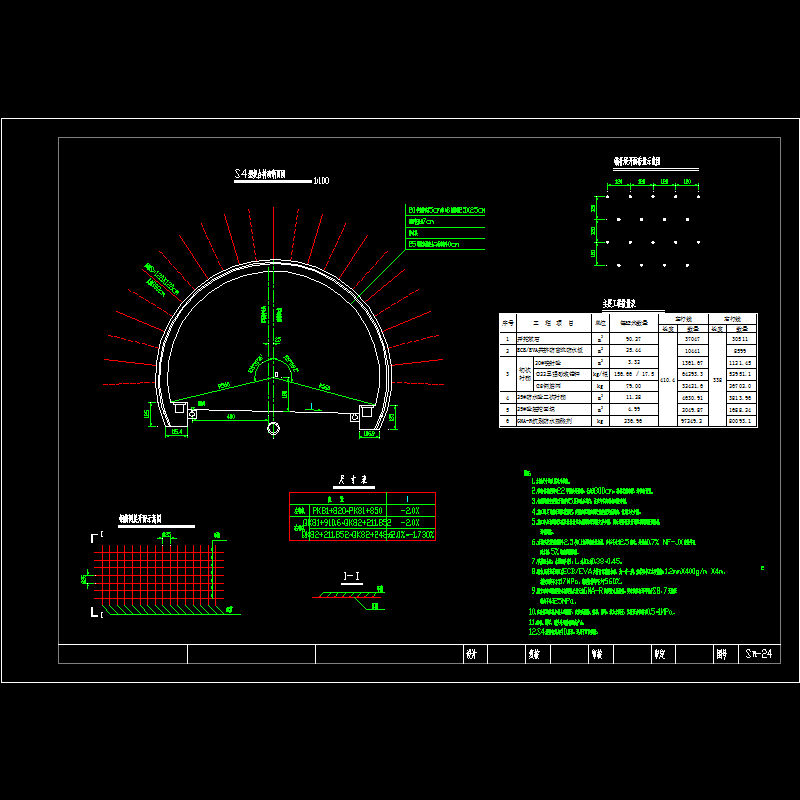Select the 3813.96 quantity cell

click(x=740, y=397)
